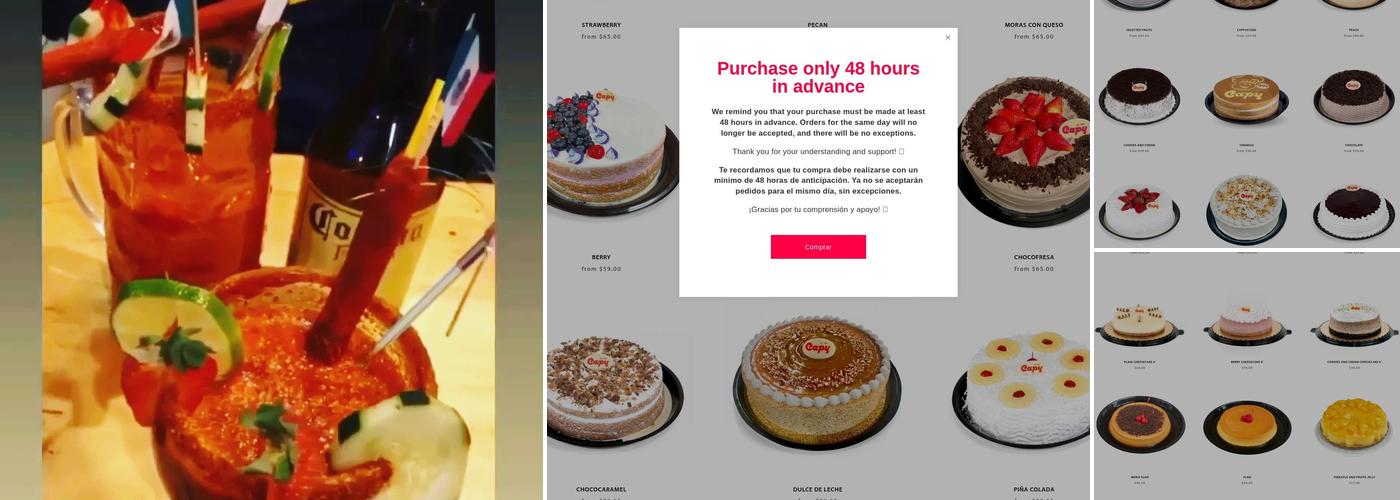This screenshot has height=500, width=1400.
Task: Open the michelada drink photo
Action: pyautogui.click(x=268, y=250)
